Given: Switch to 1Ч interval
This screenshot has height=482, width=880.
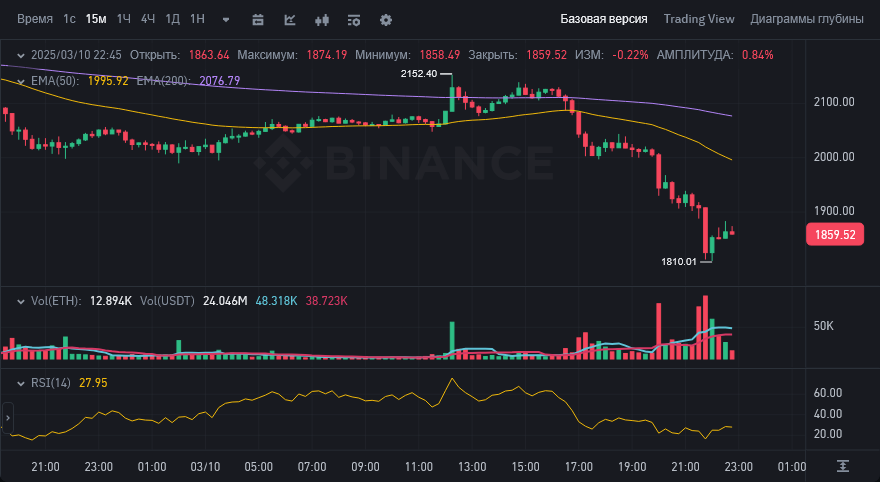Looking at the screenshot, I should click(123, 19).
